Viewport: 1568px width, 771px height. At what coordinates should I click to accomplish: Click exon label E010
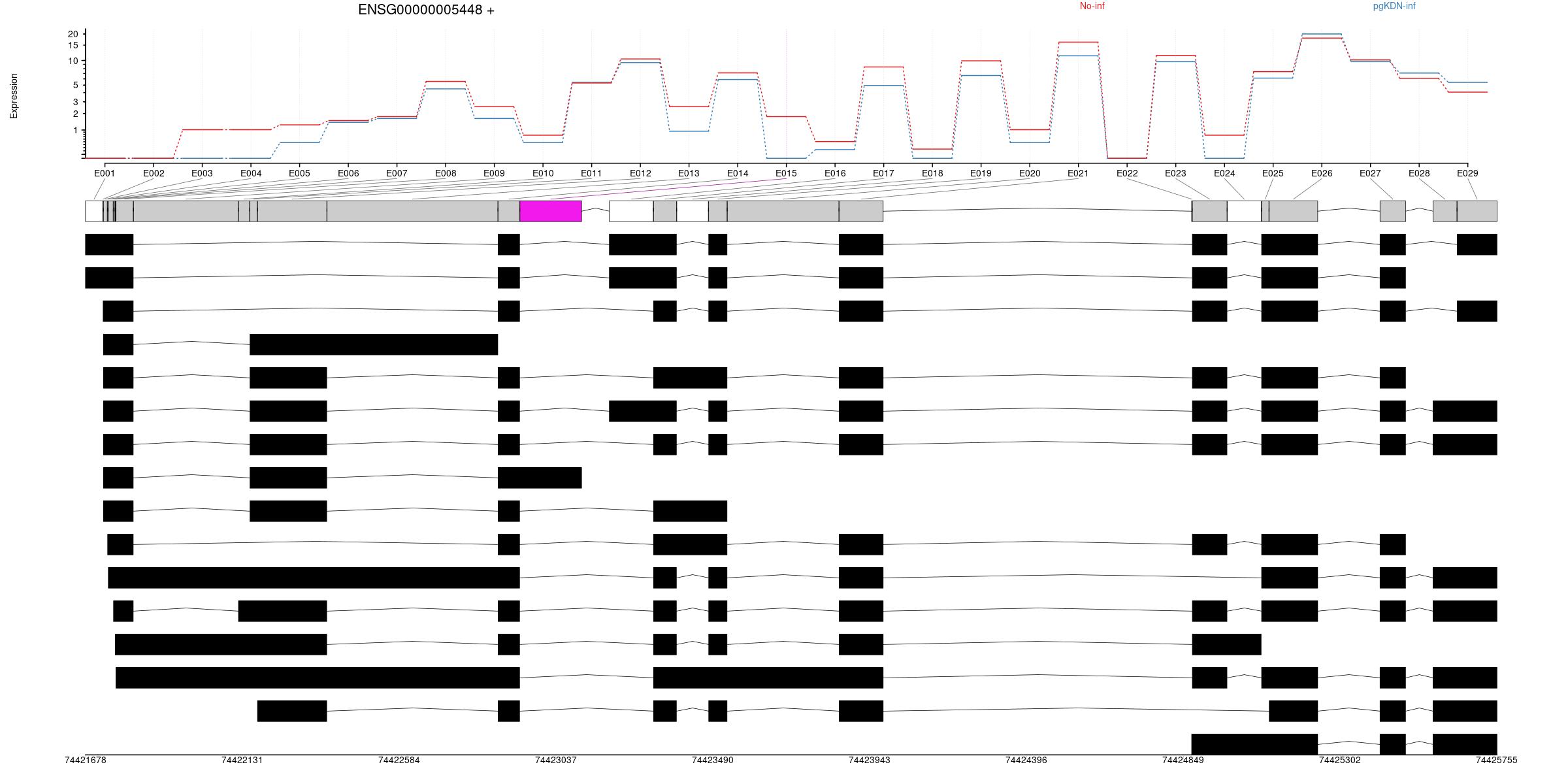click(543, 173)
